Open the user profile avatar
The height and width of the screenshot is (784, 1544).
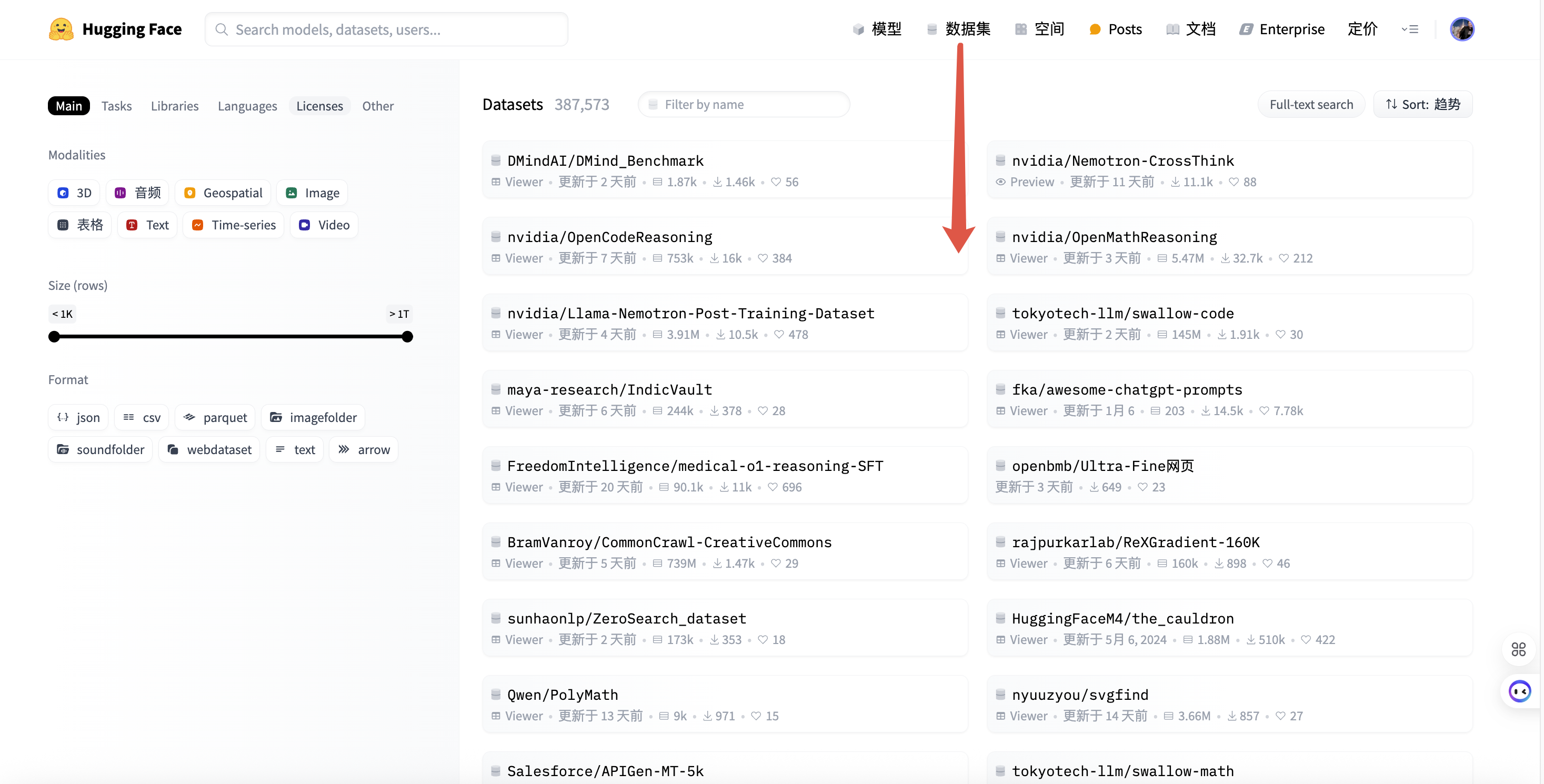coord(1461,29)
